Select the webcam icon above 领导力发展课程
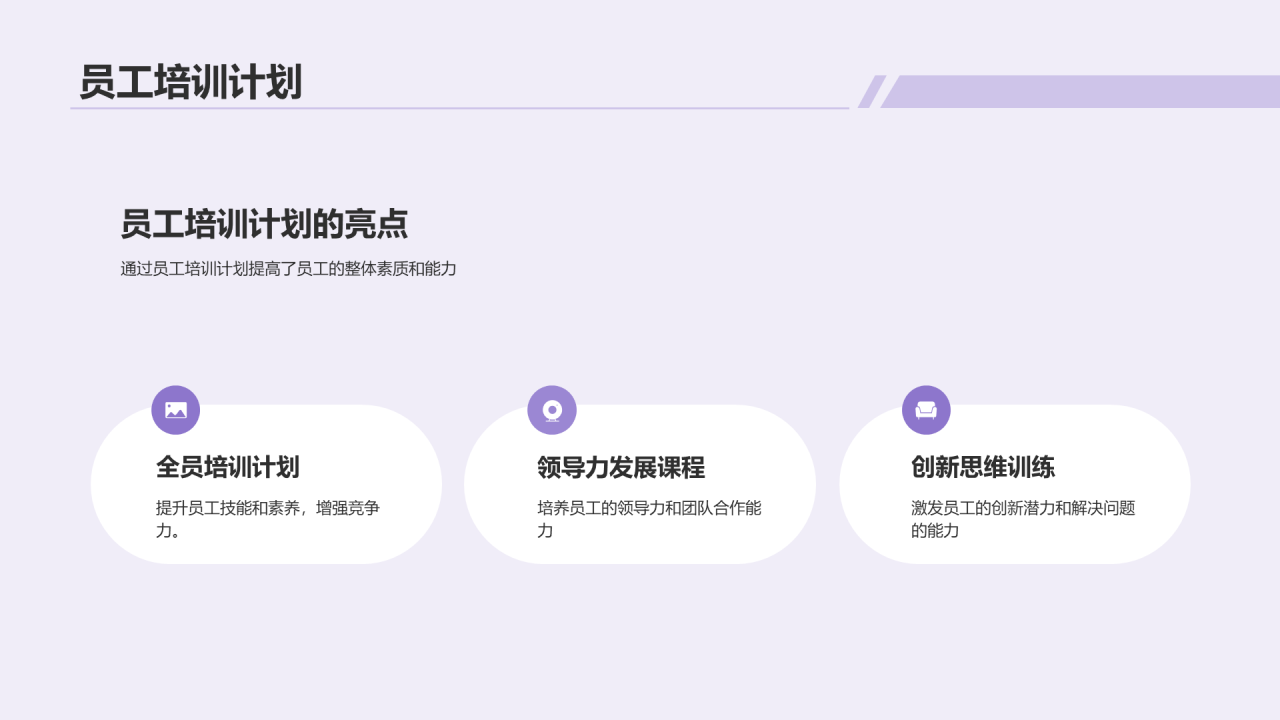The height and width of the screenshot is (720, 1280). point(551,410)
